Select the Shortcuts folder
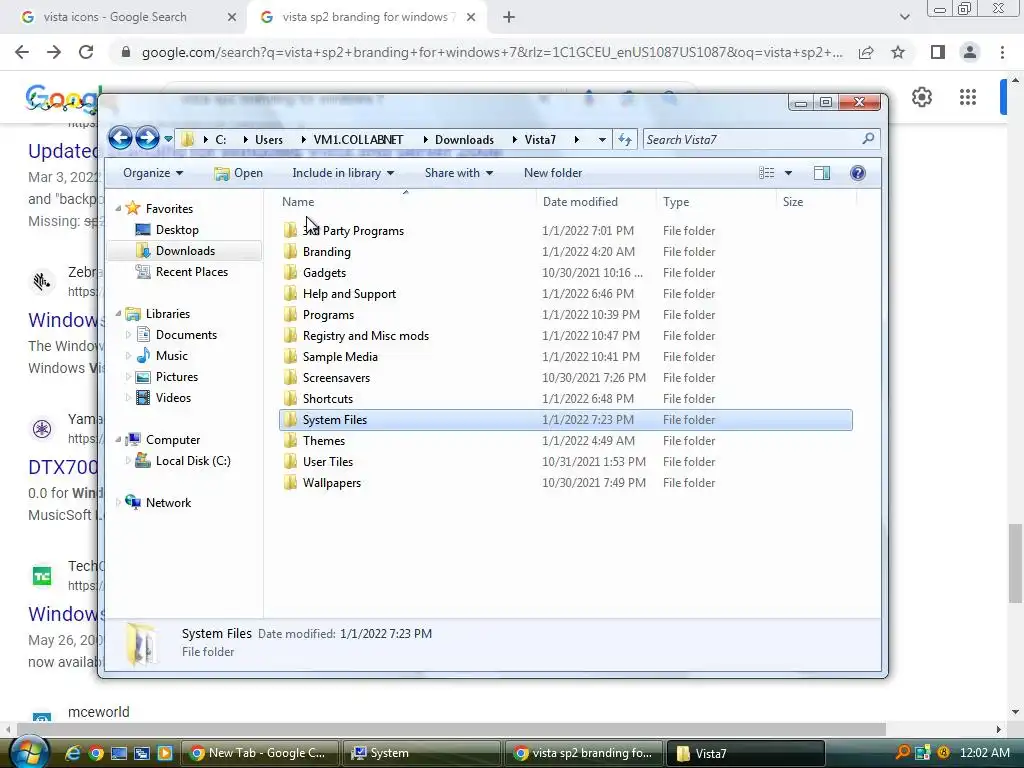The width and height of the screenshot is (1024, 768). click(566, 398)
